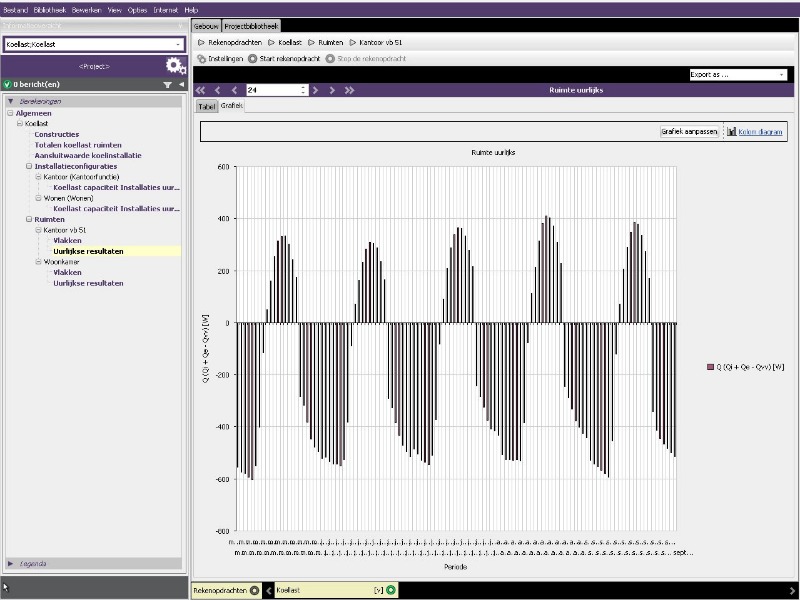The image size is (800, 600).
Task: Jump to last record with double-right arrows
Action: click(x=349, y=90)
